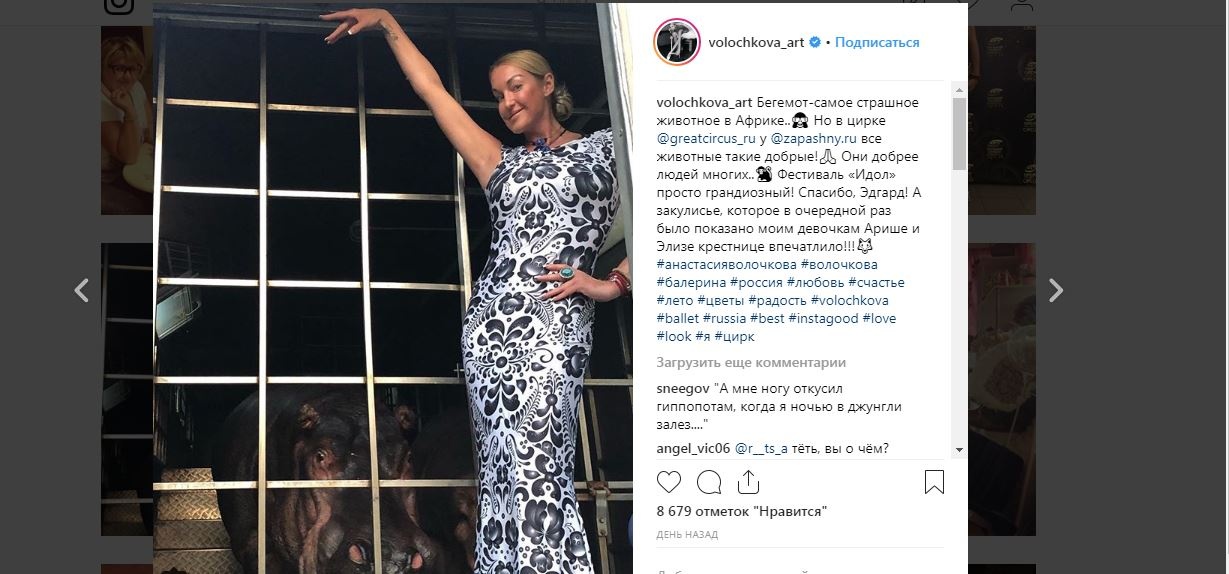
Task: Follow the account via Подписаться
Action: point(877,42)
